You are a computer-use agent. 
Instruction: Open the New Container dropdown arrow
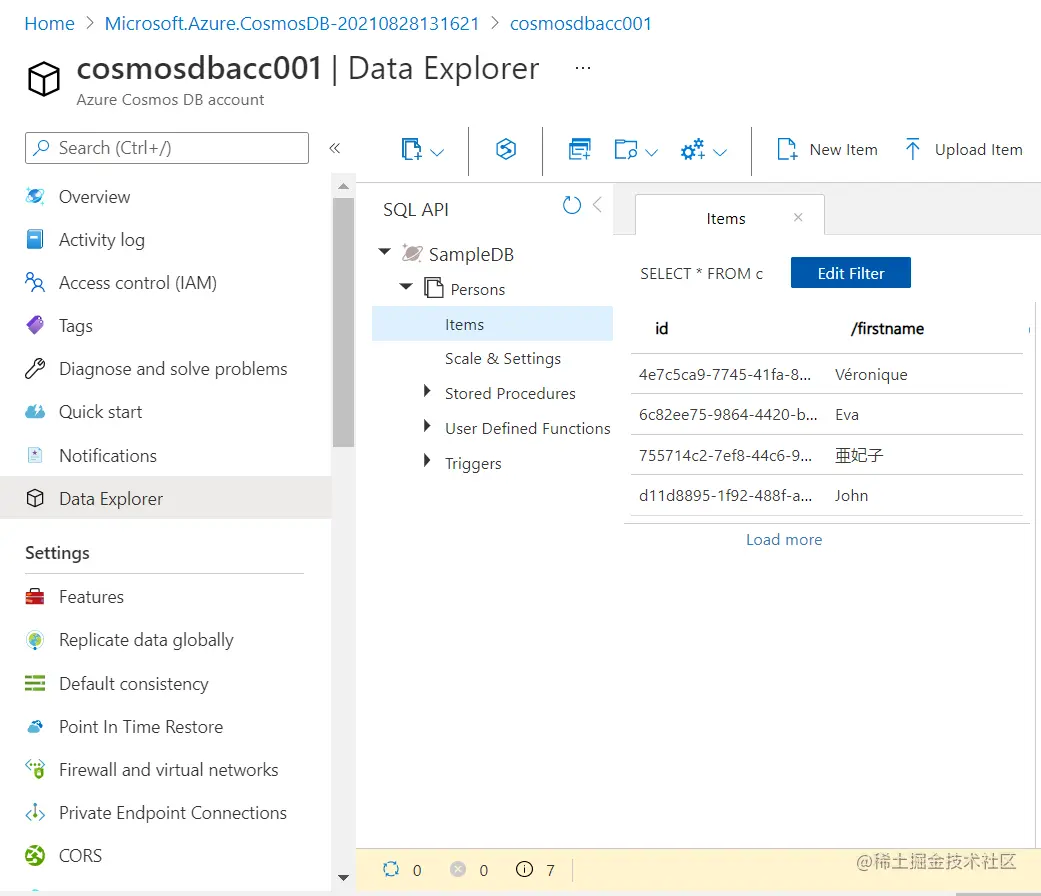coord(437,152)
